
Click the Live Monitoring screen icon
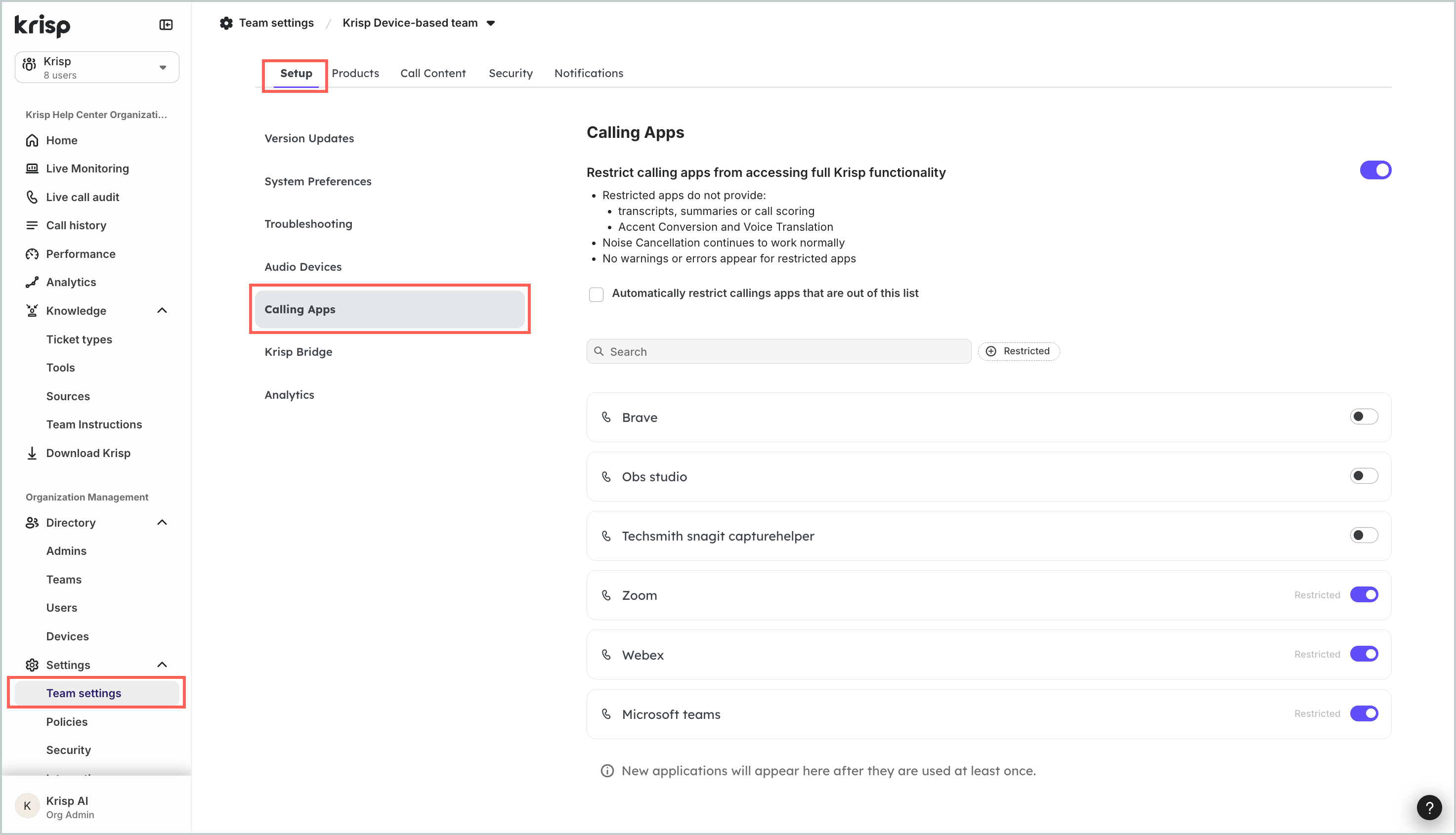(32, 168)
